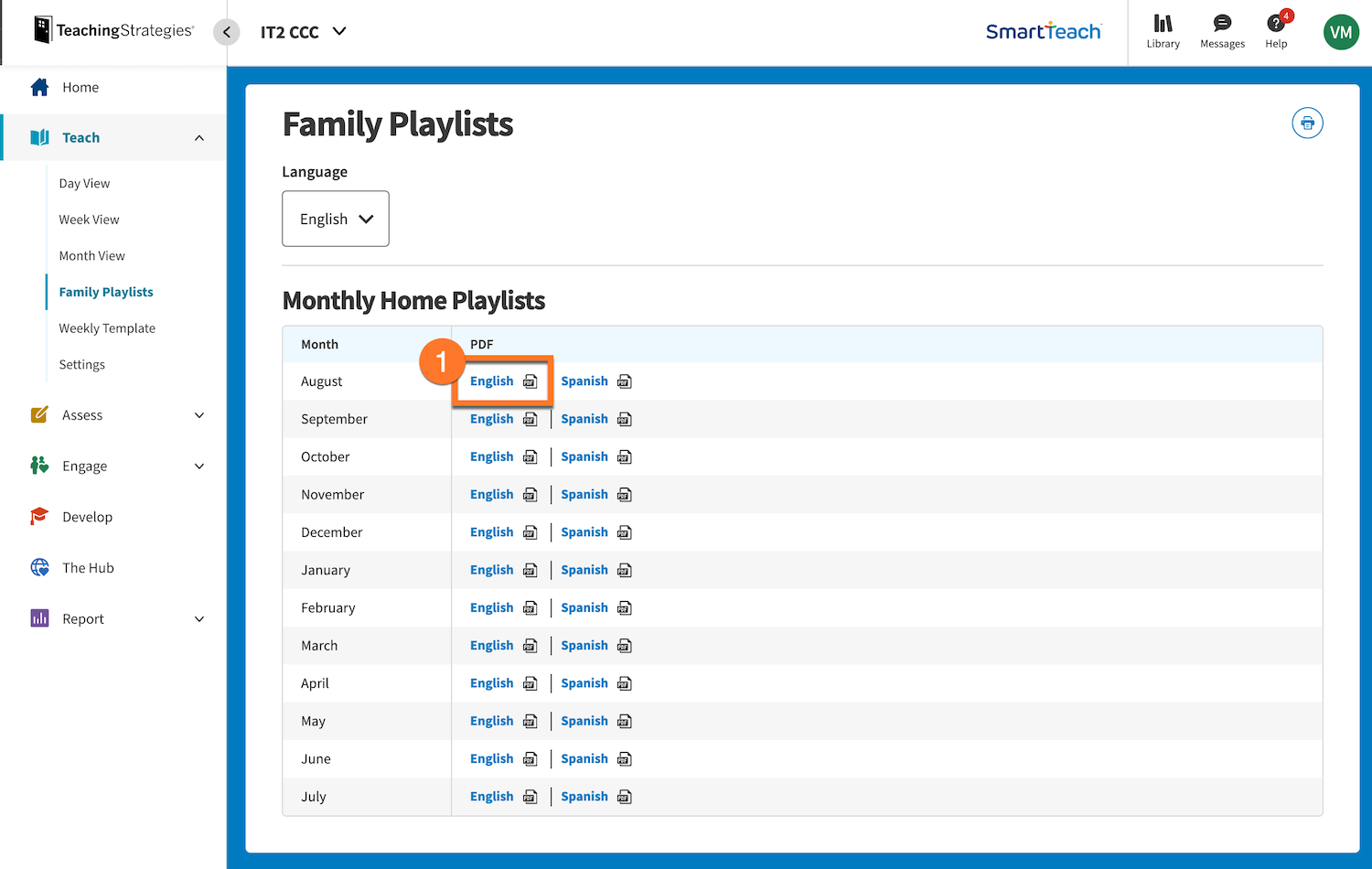
Task: Collapse the Teach menu chevron
Action: tap(199, 137)
